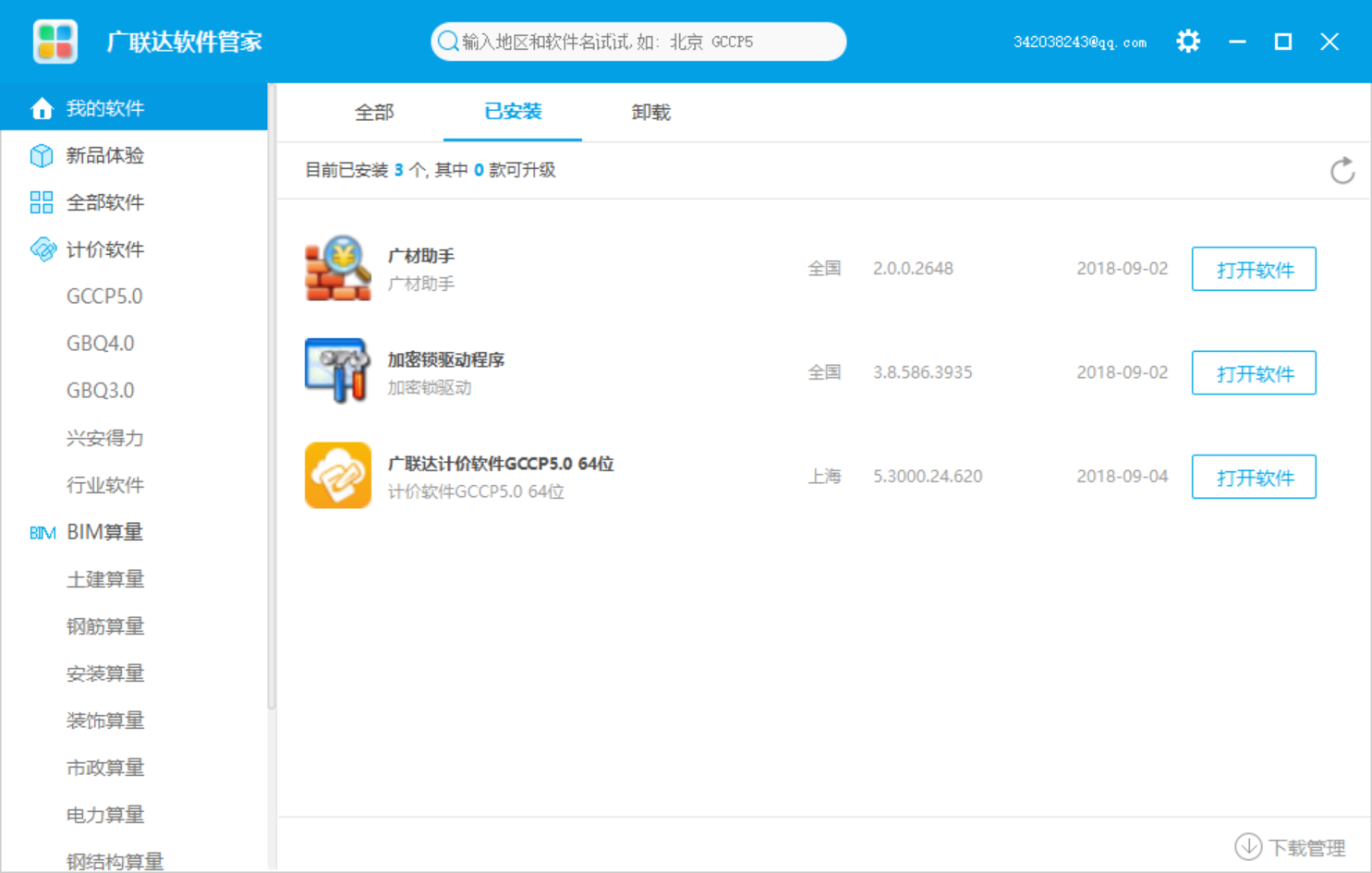Click the date 2018-09-04

(1123, 477)
